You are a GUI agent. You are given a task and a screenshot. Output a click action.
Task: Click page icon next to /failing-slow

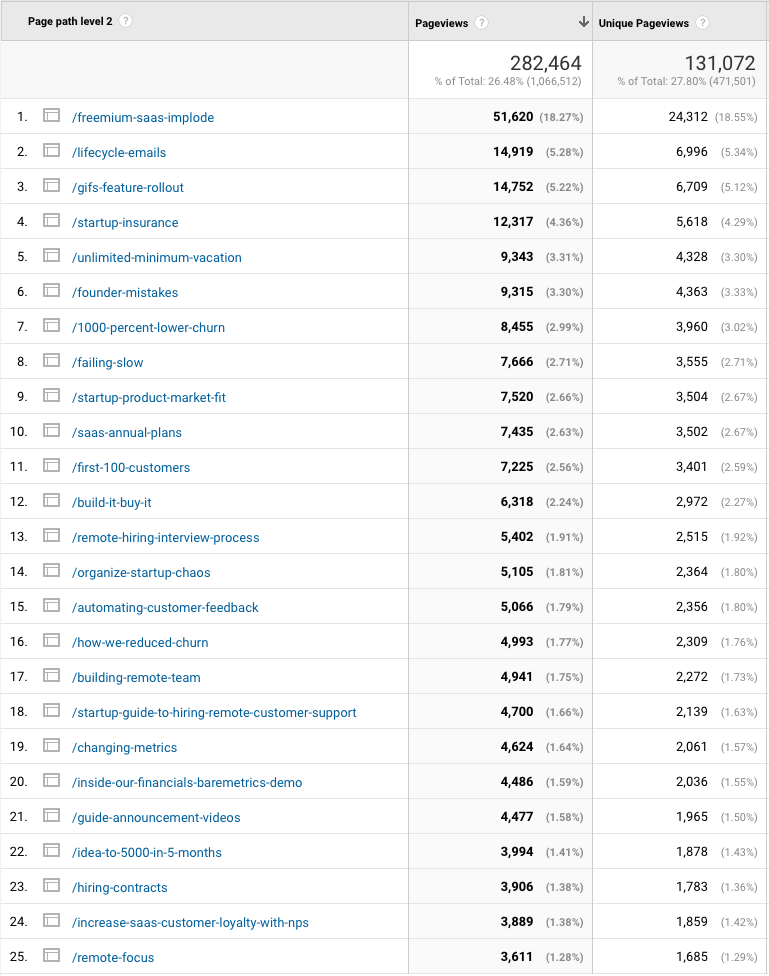click(x=52, y=361)
